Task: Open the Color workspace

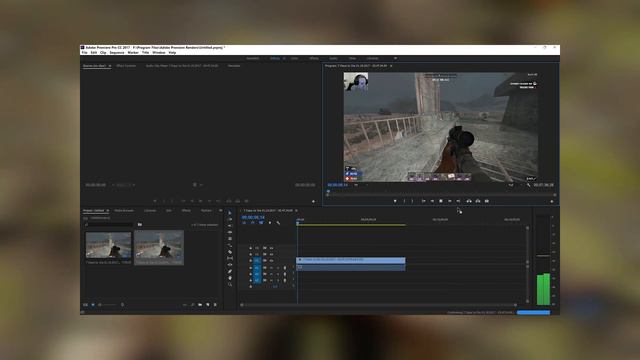Action: tap(294, 58)
